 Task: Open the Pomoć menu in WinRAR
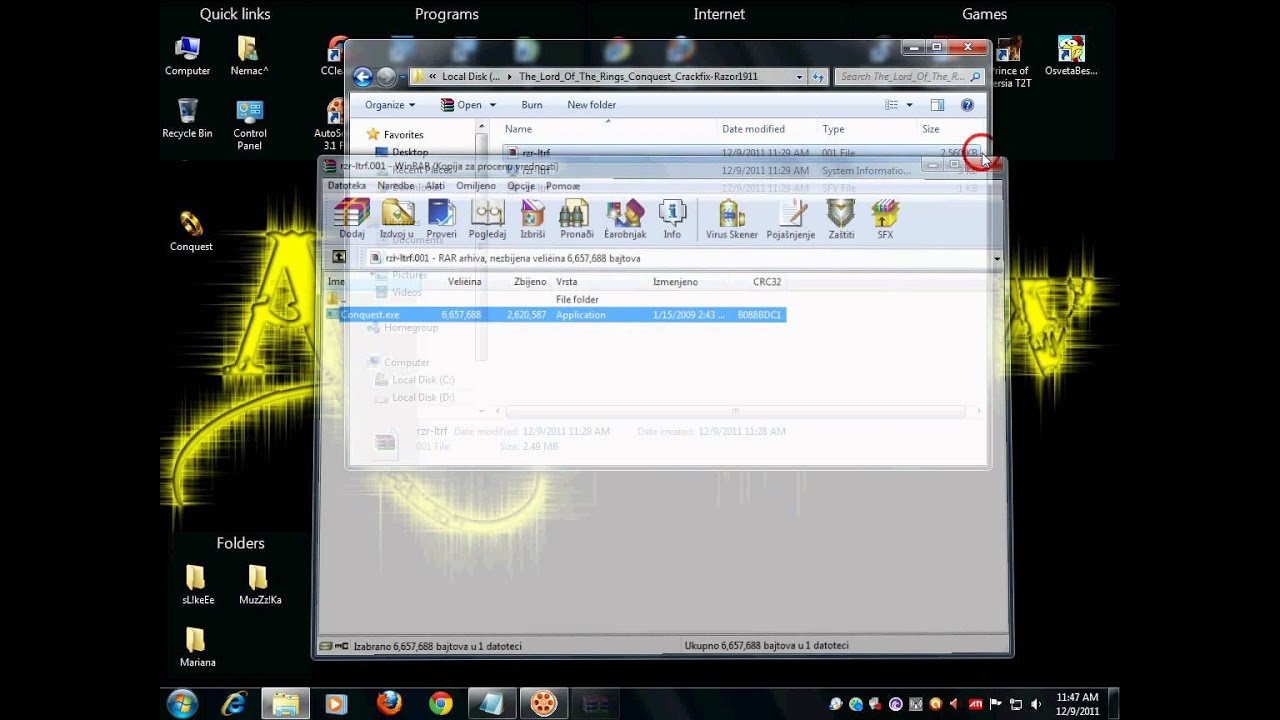point(563,186)
